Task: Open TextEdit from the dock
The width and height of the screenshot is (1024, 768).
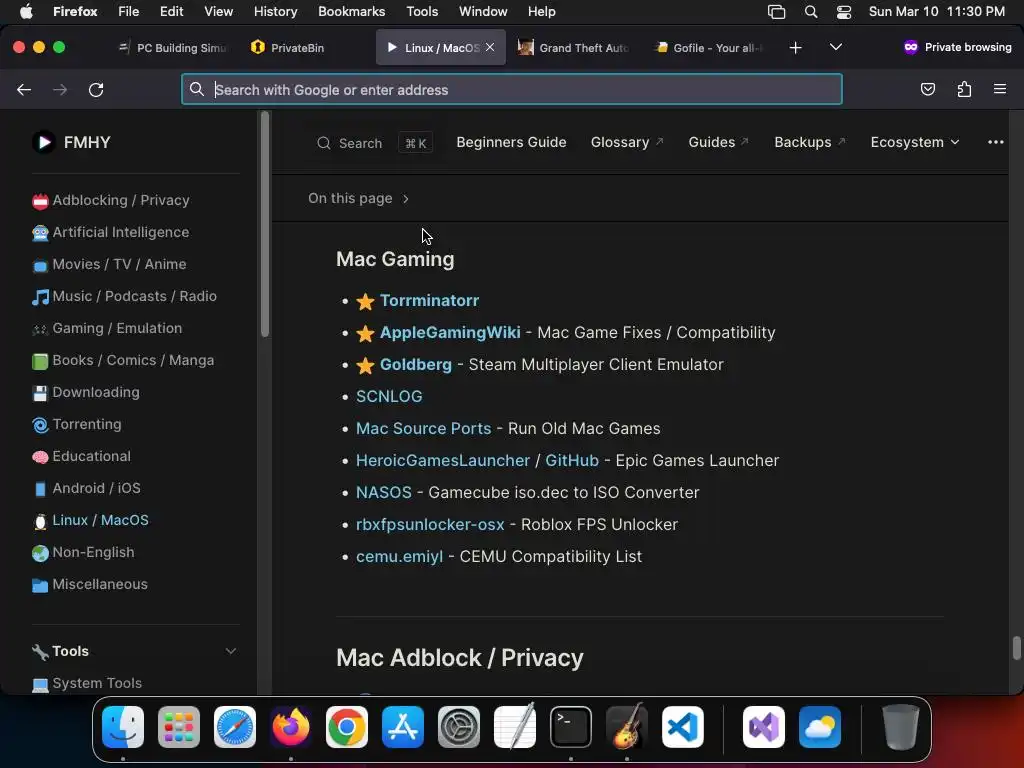Action: (515, 727)
